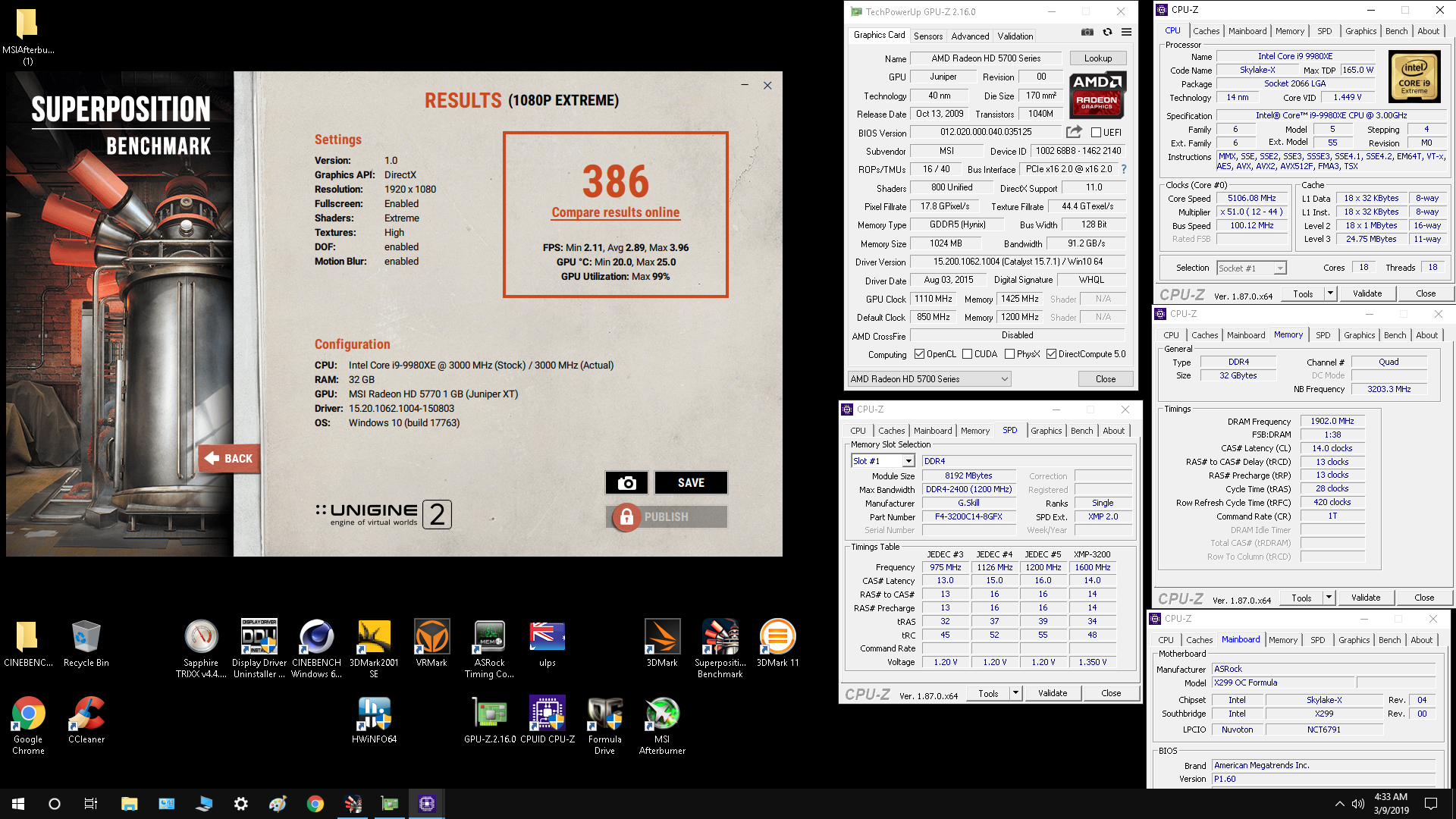This screenshot has width=1456, height=819.
Task: Toggle the CUDA checkbox
Action: (967, 354)
